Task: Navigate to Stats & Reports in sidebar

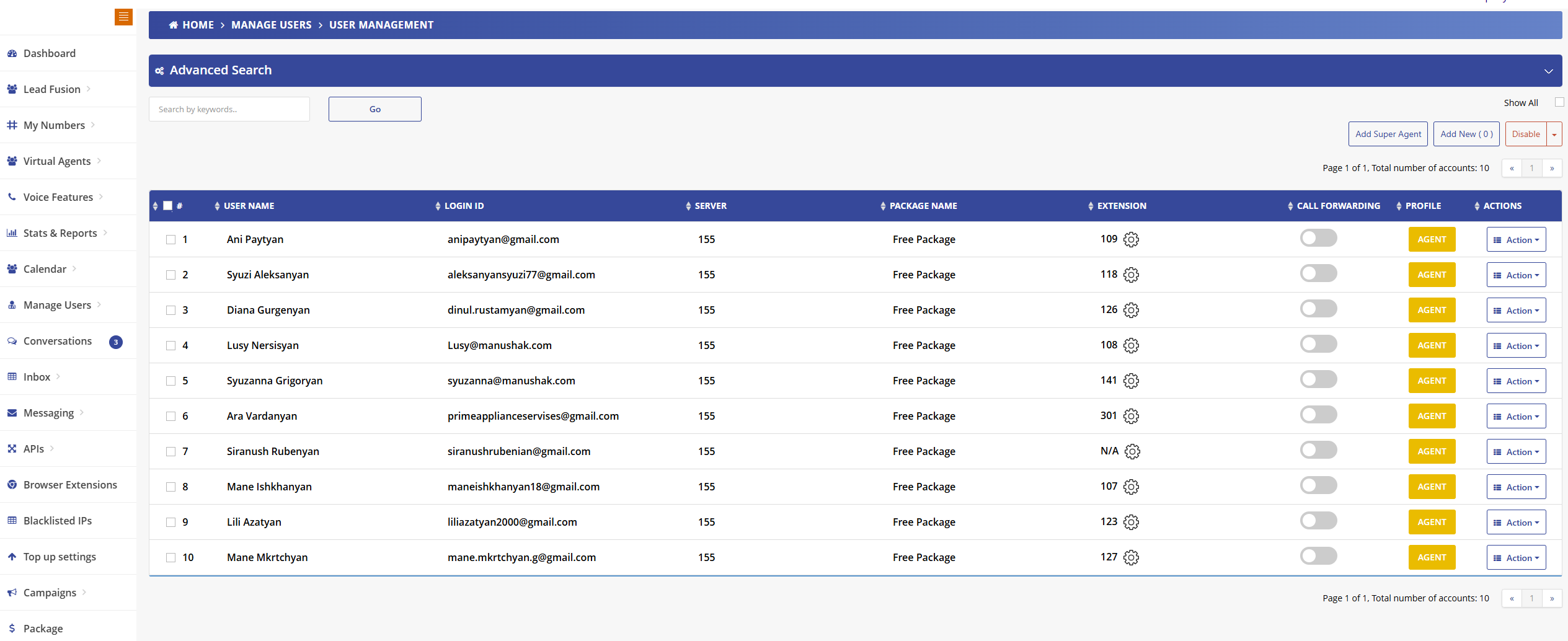Action: coord(60,232)
